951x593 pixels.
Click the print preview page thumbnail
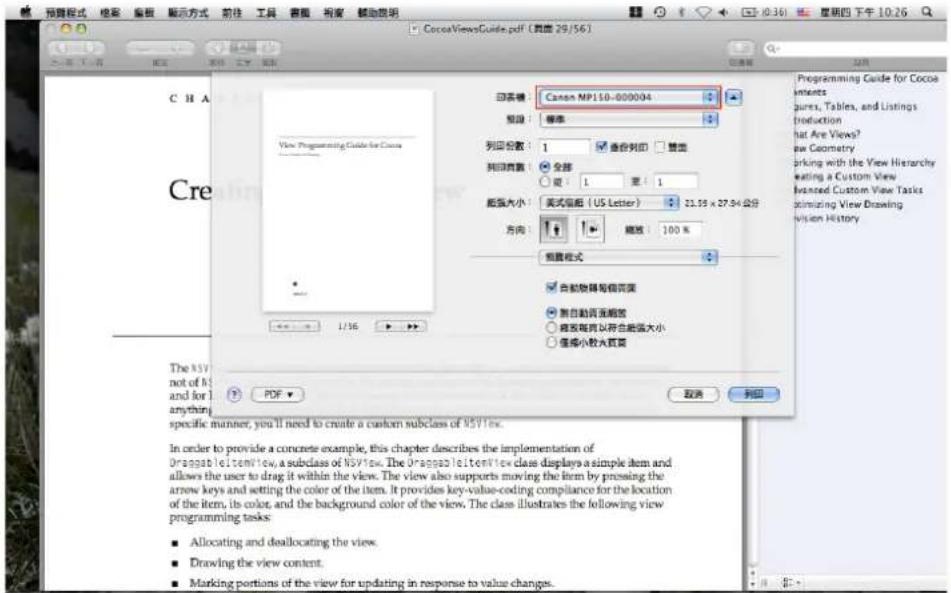pos(348,201)
